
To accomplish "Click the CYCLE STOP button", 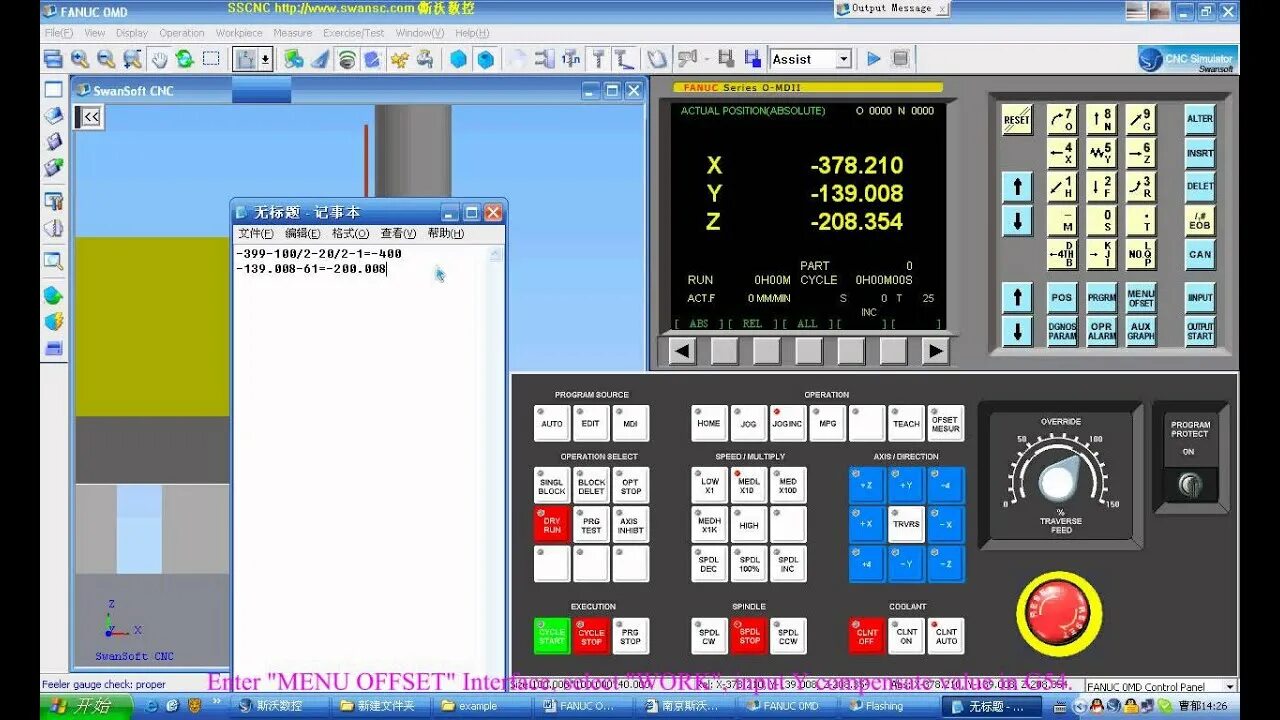I will 591,636.
